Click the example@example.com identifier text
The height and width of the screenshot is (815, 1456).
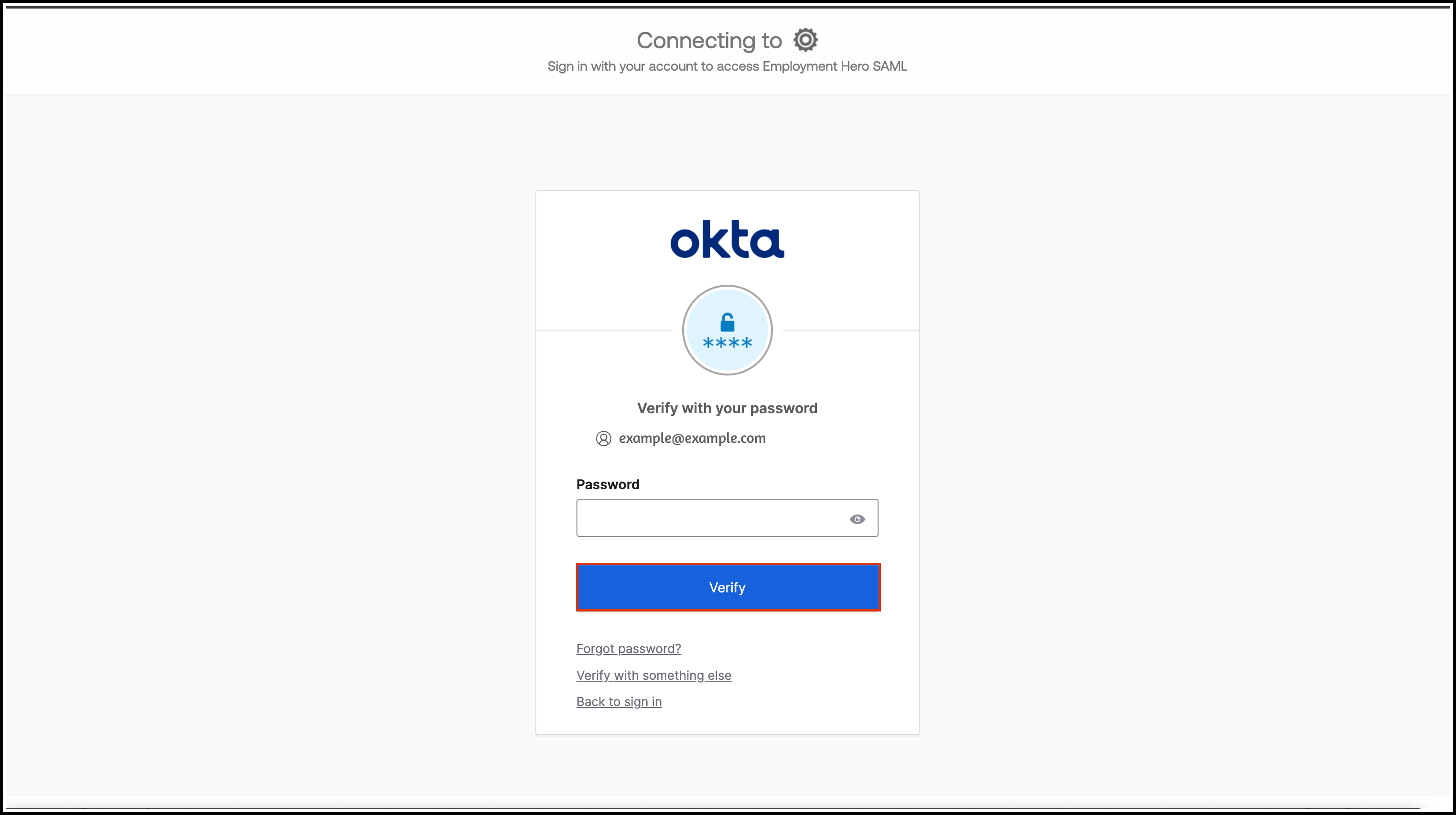click(x=692, y=438)
